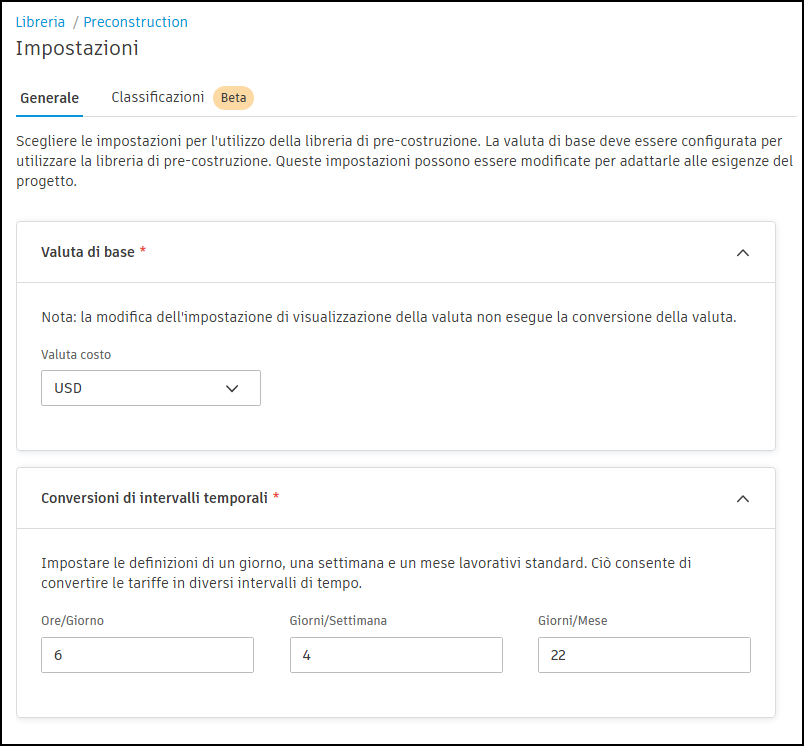Collapse the Valuta di base section chevron

(x=742, y=253)
